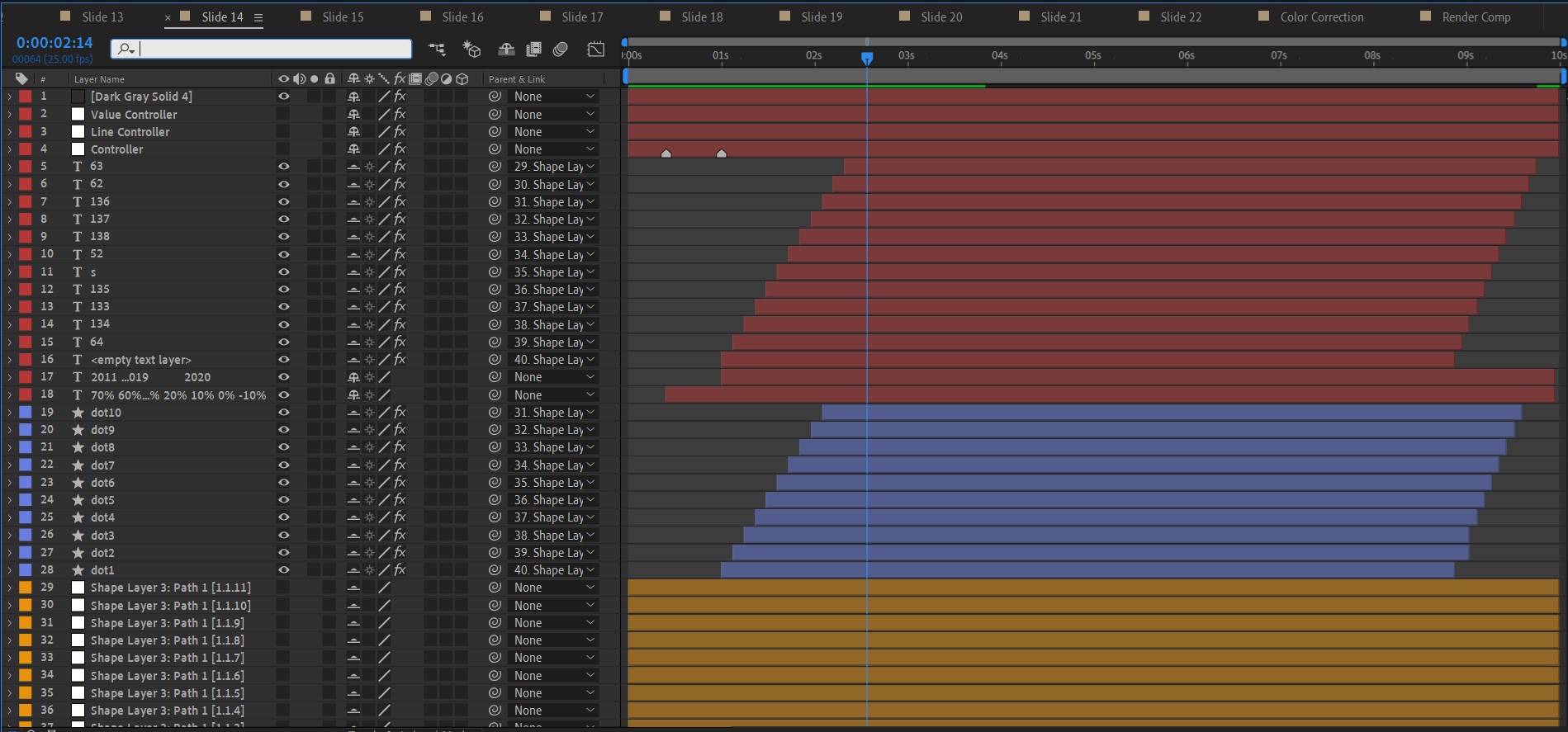Click the T text icon of layer 136
The width and height of the screenshot is (1568, 732).
[x=78, y=202]
